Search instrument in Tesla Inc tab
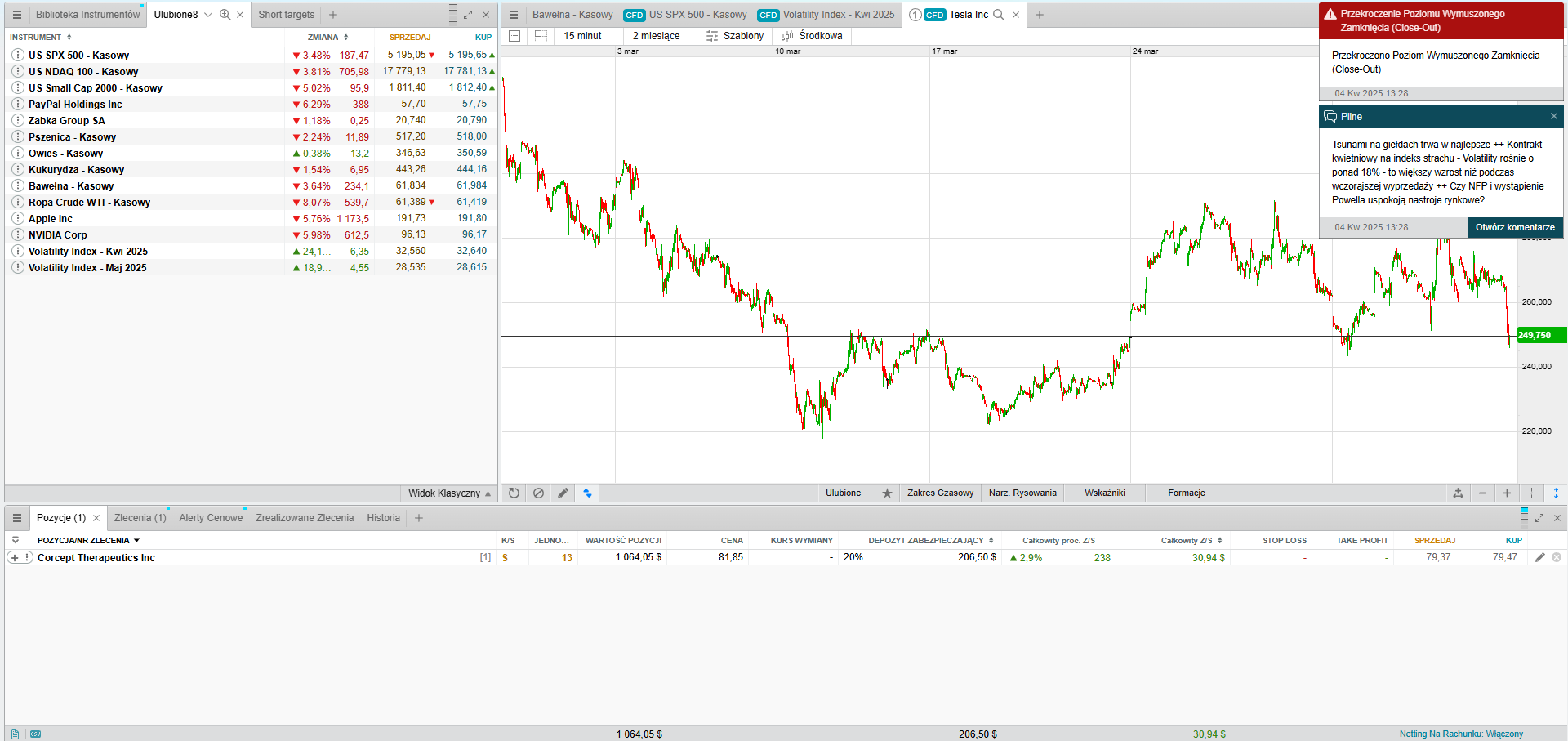 coord(998,15)
